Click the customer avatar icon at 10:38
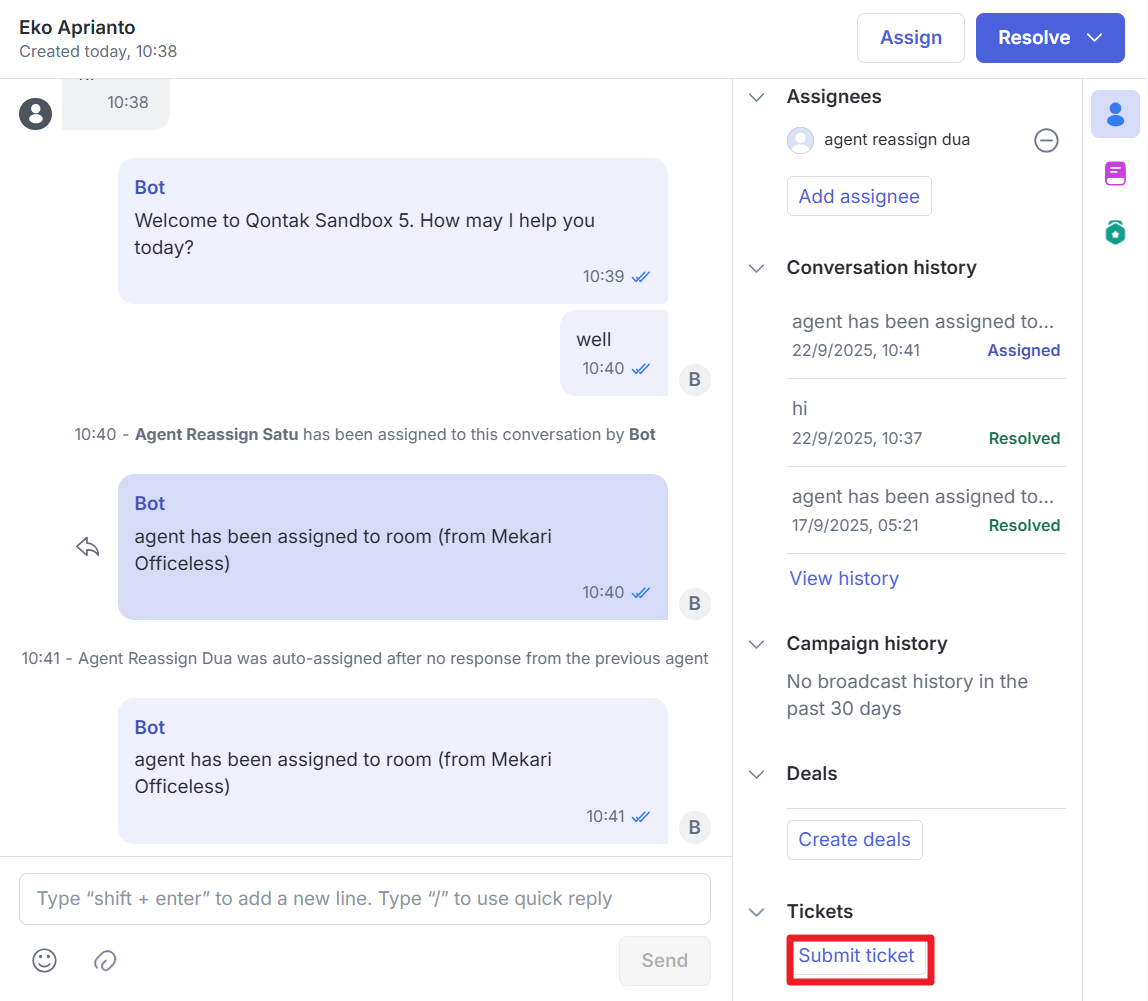Screen dimensions: 1148x1001 click(x=35, y=114)
